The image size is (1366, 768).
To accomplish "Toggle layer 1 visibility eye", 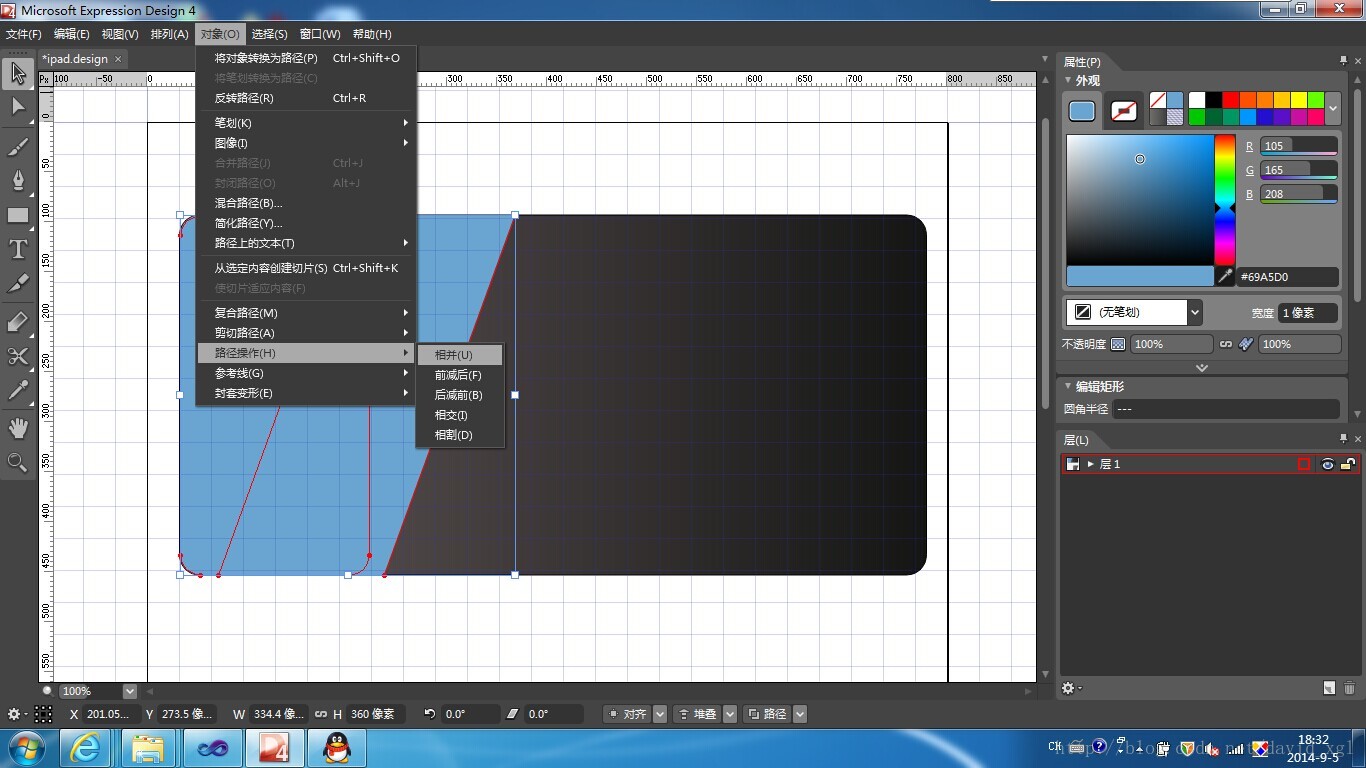I will click(1327, 464).
